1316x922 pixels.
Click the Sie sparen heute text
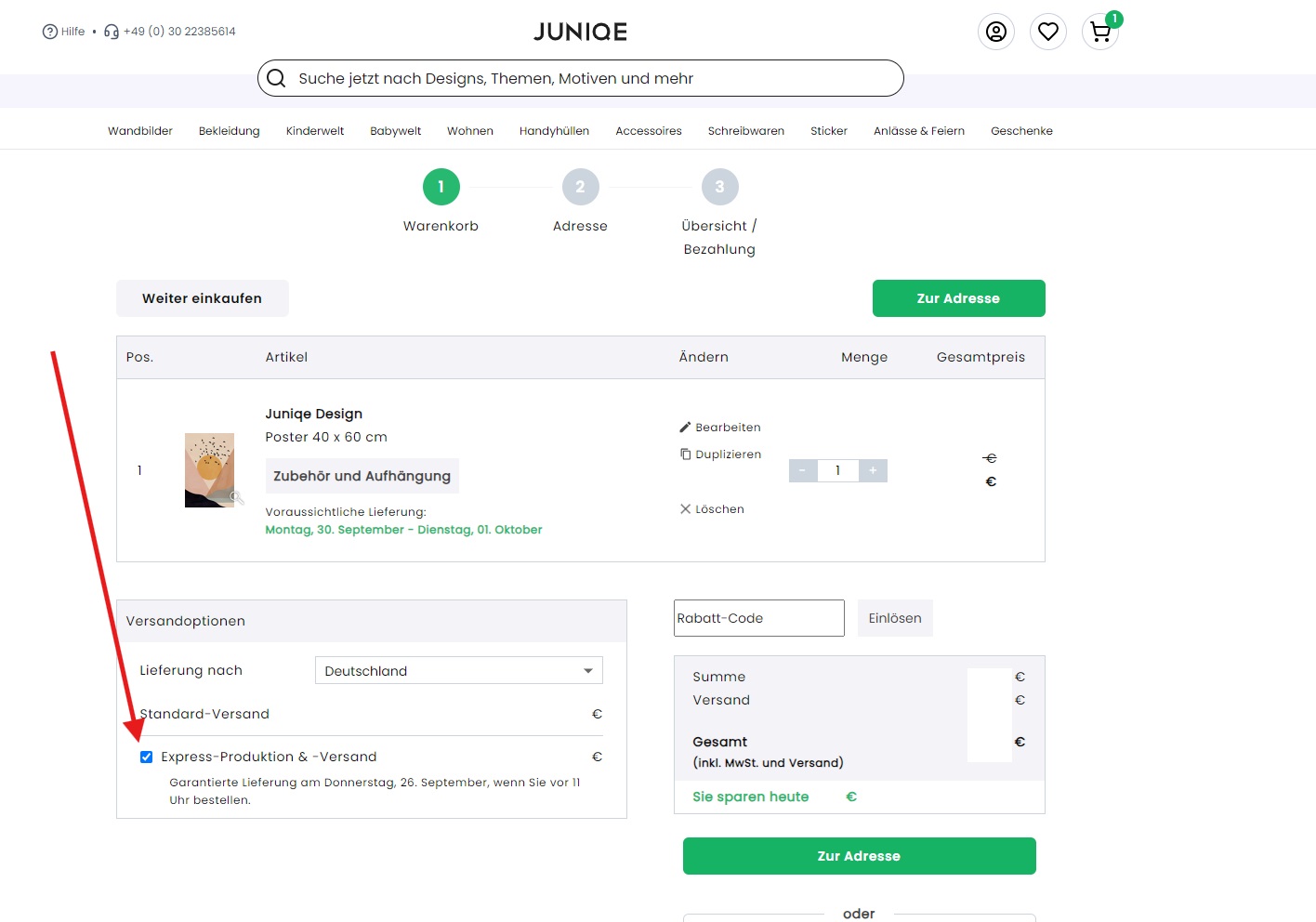coord(751,797)
